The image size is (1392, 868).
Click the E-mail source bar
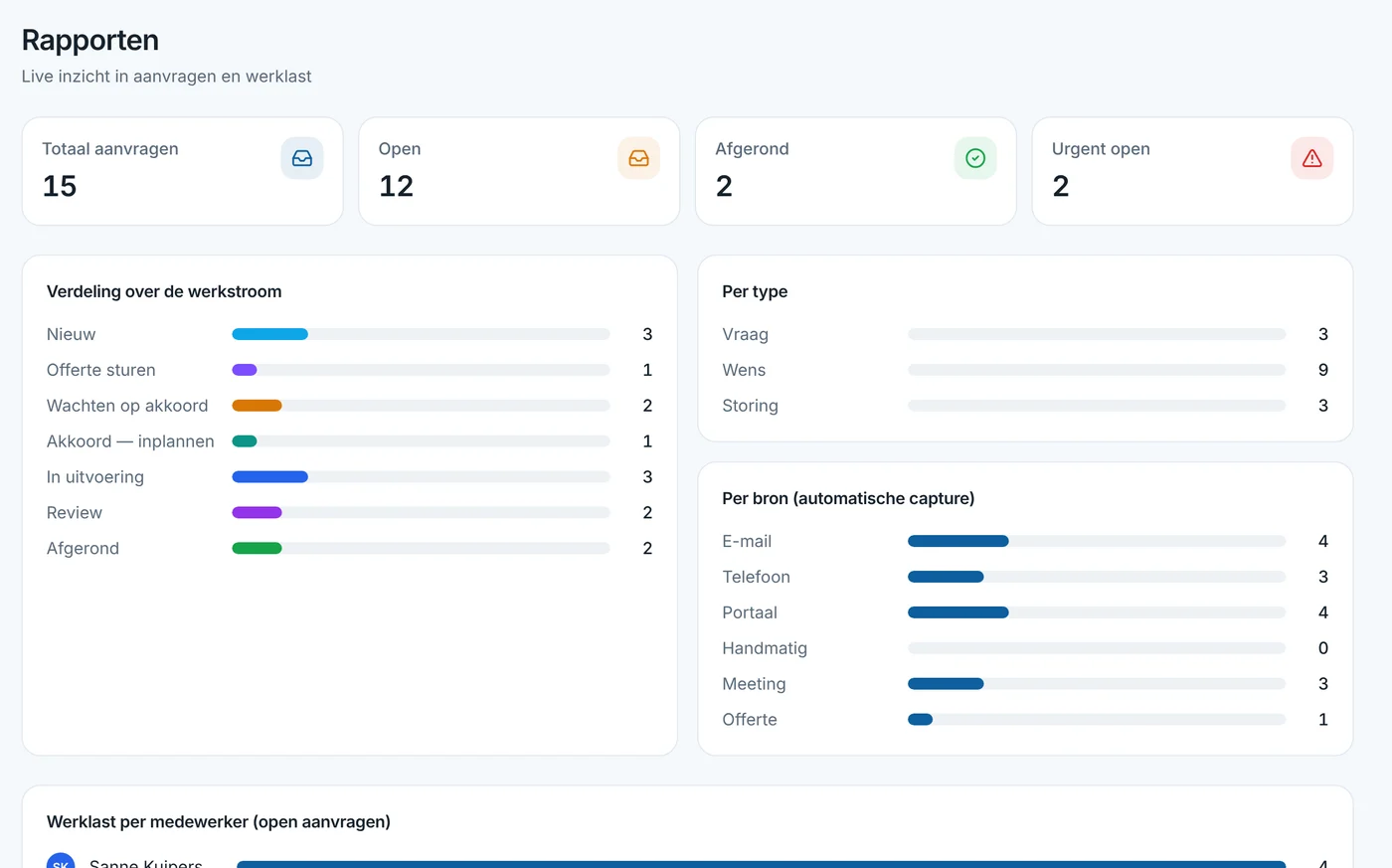pyautogui.click(x=1097, y=541)
